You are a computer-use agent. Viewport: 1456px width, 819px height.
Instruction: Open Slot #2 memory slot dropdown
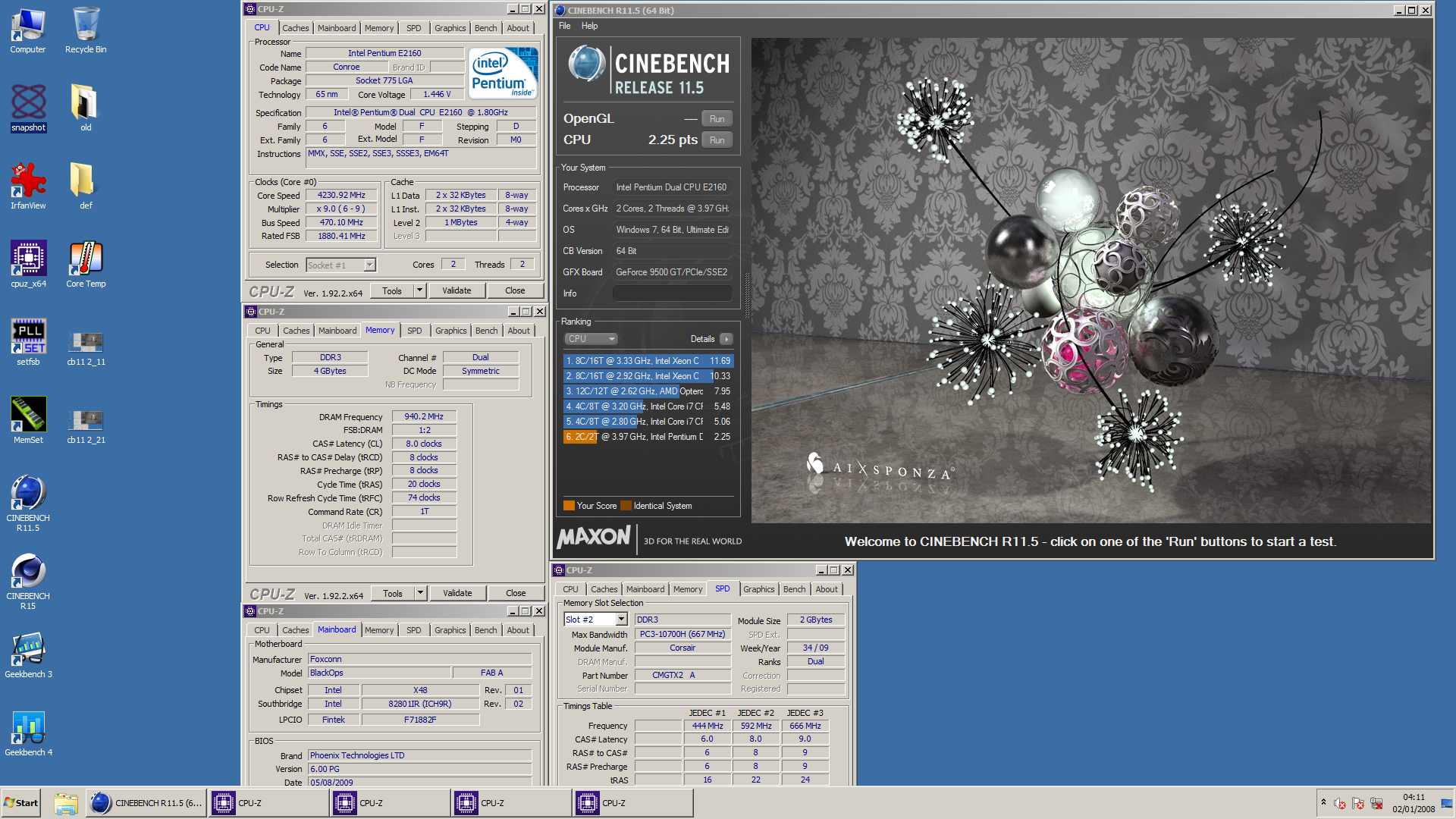point(595,620)
